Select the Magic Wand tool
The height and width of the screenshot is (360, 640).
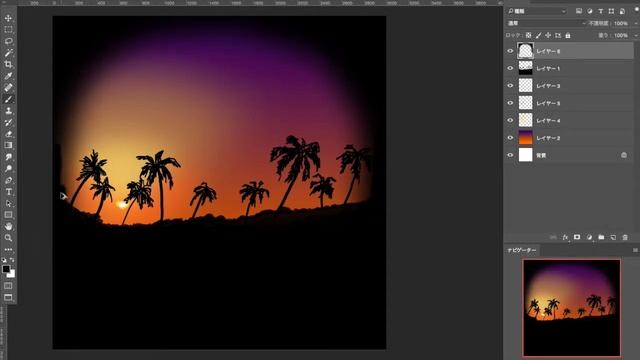click(8, 53)
